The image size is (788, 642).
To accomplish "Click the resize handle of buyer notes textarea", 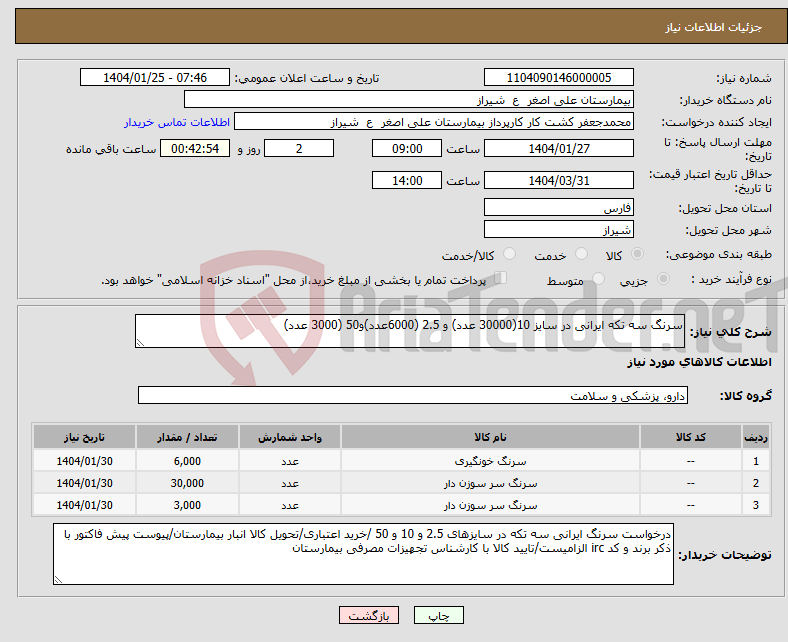I will pyautogui.click(x=58, y=580).
